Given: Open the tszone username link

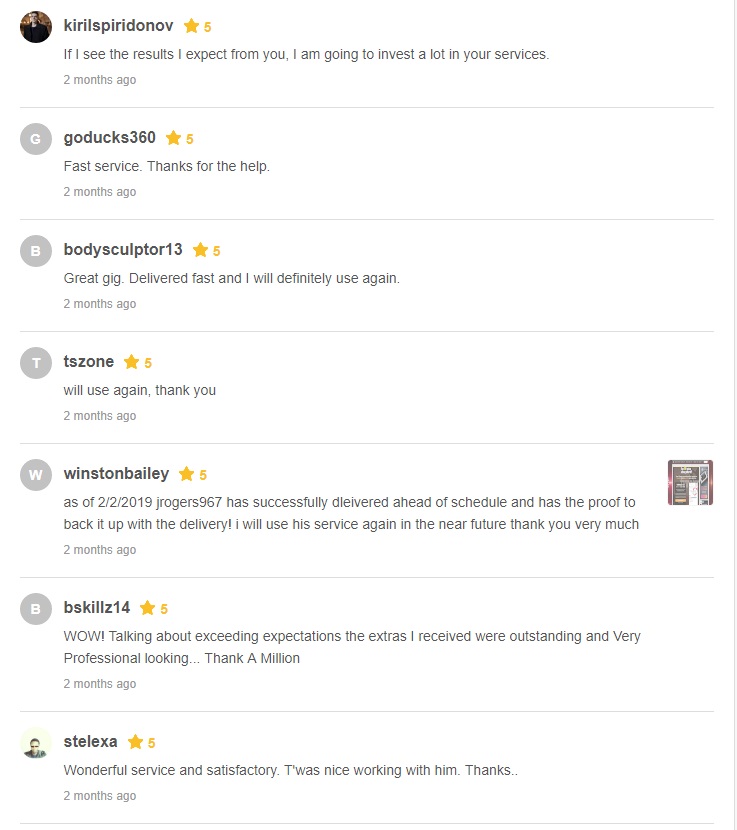Looking at the screenshot, I should 89,362.
